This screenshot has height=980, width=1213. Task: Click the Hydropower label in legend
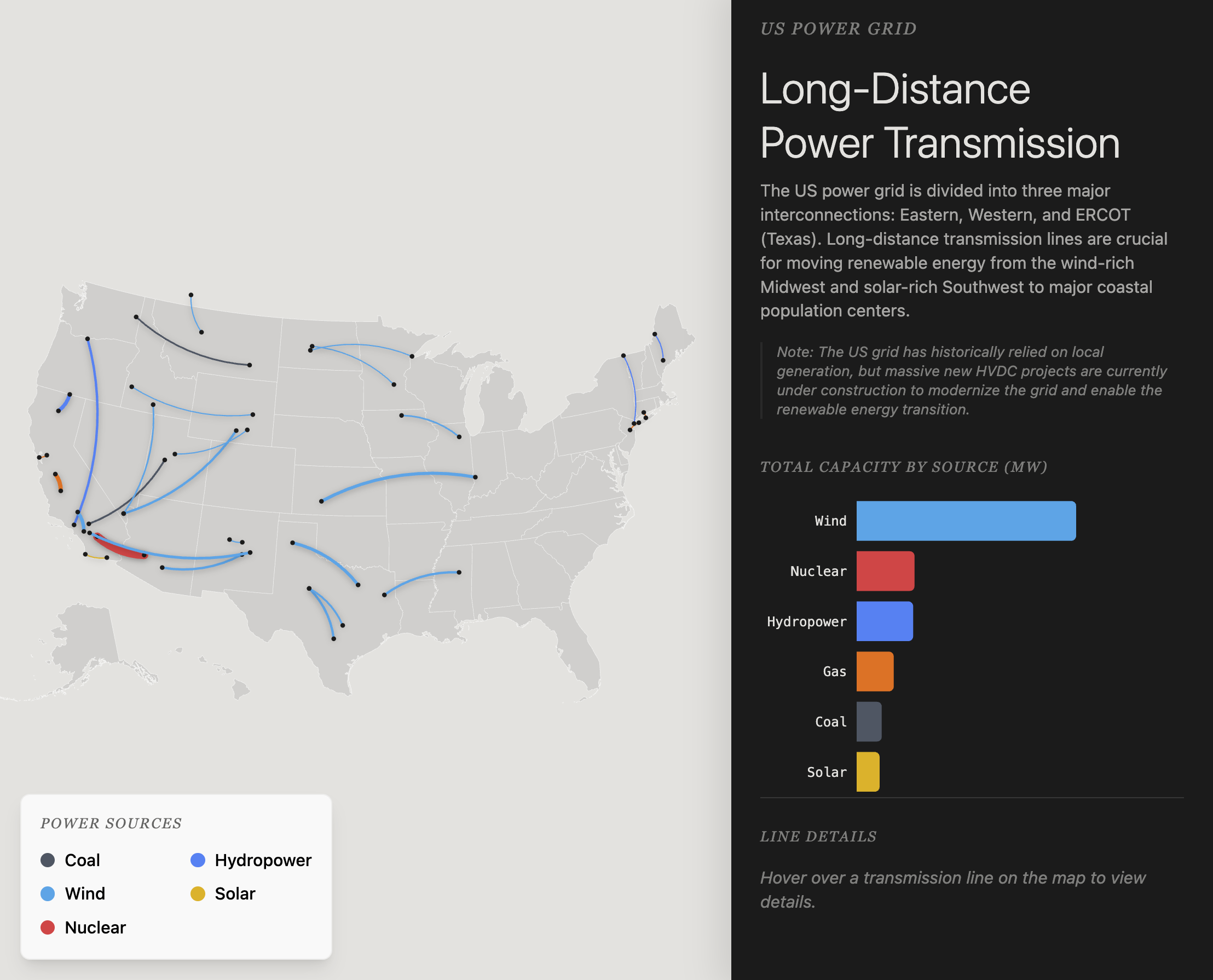[x=263, y=860]
